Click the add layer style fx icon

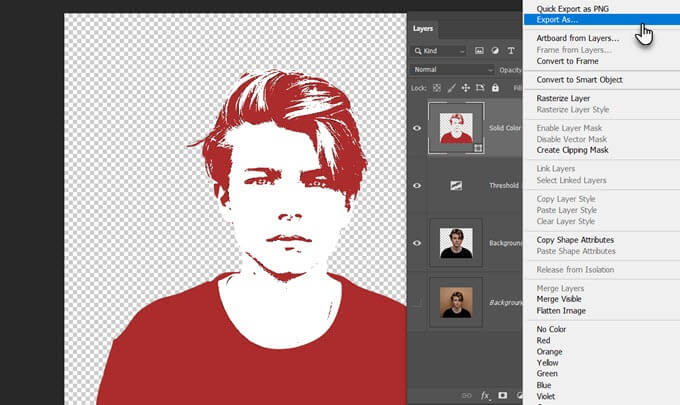pyautogui.click(x=486, y=396)
